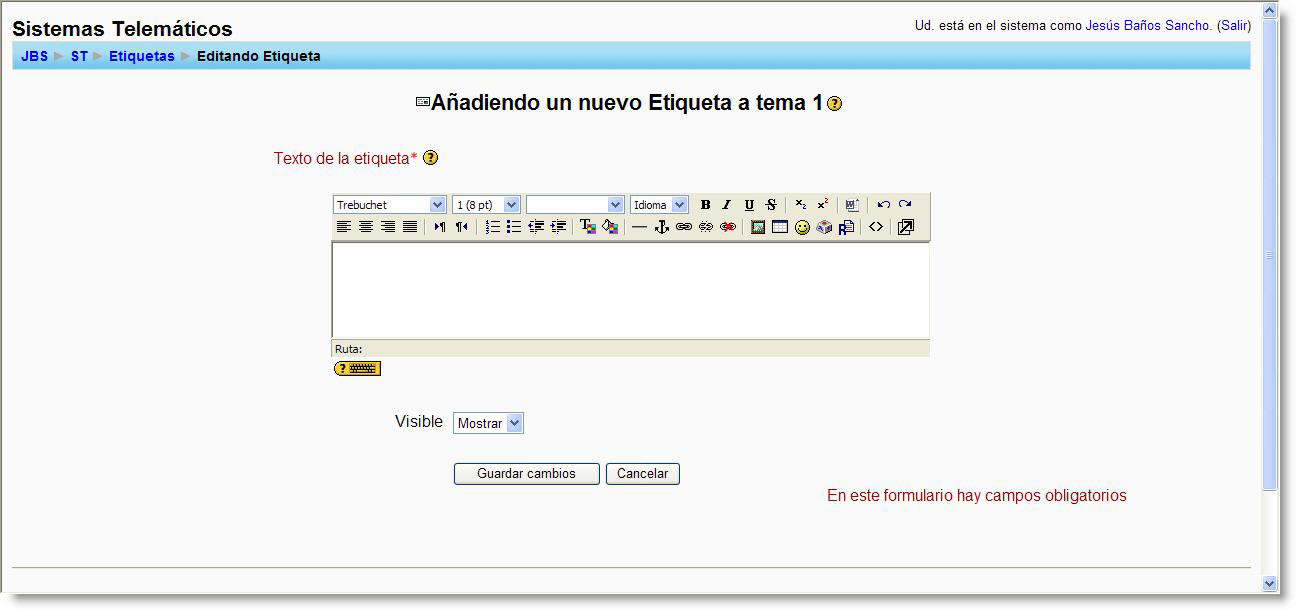Image resolution: width=1296 pixels, height=610 pixels.
Task: Navigate to ST in the breadcrumb
Action: 79,56
